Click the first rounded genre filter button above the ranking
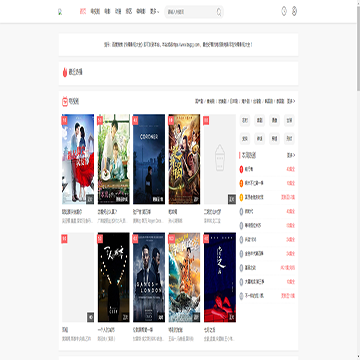Screen dimensions: 360x360 245,121
